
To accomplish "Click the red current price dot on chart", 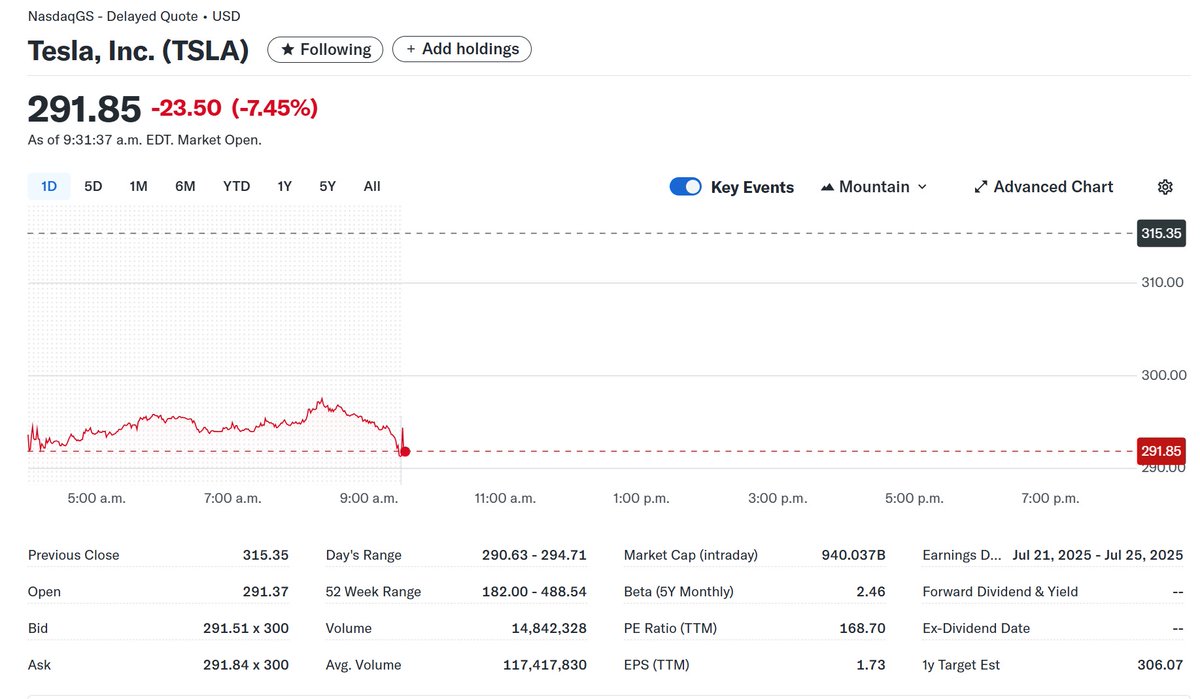I will click(405, 452).
